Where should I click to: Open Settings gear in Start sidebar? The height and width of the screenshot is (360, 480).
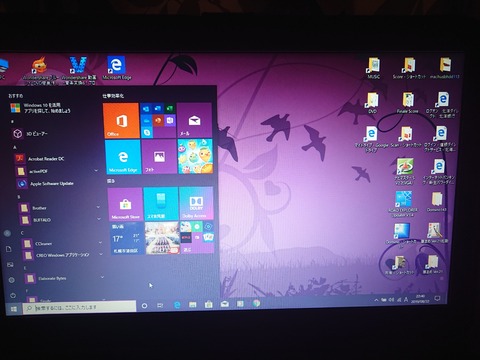pos(11,280)
